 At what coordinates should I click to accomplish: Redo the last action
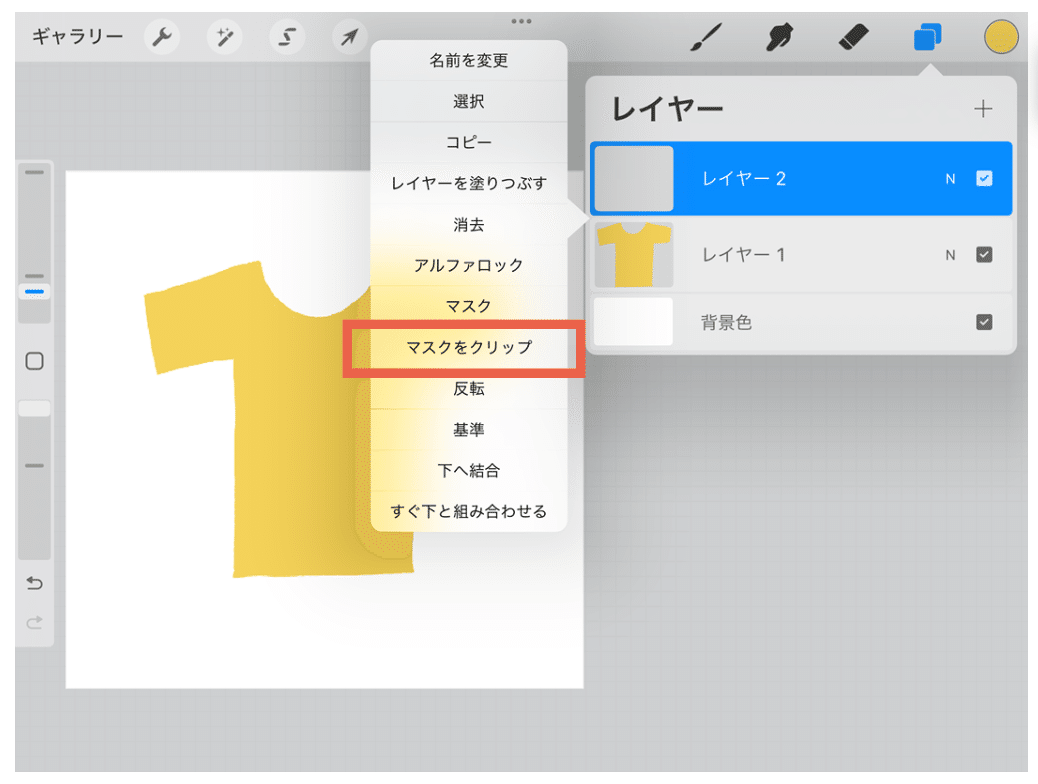(34, 622)
